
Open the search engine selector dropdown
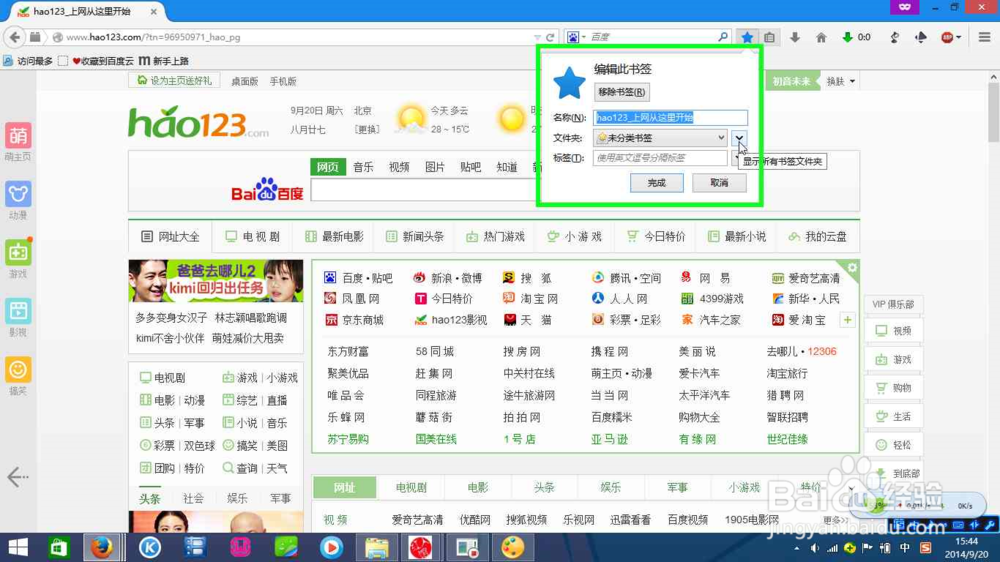576,37
